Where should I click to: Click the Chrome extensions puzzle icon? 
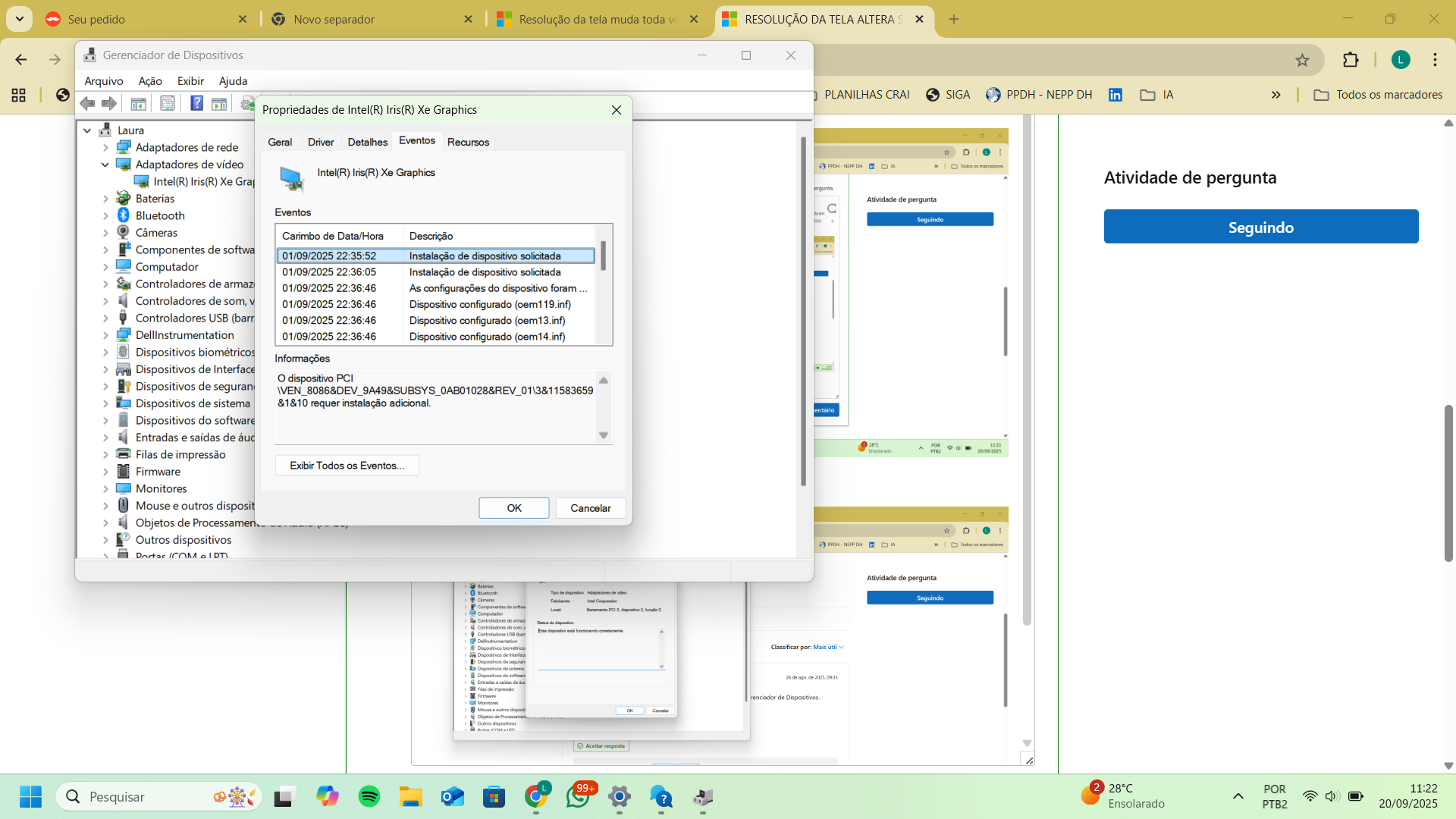(x=1351, y=60)
